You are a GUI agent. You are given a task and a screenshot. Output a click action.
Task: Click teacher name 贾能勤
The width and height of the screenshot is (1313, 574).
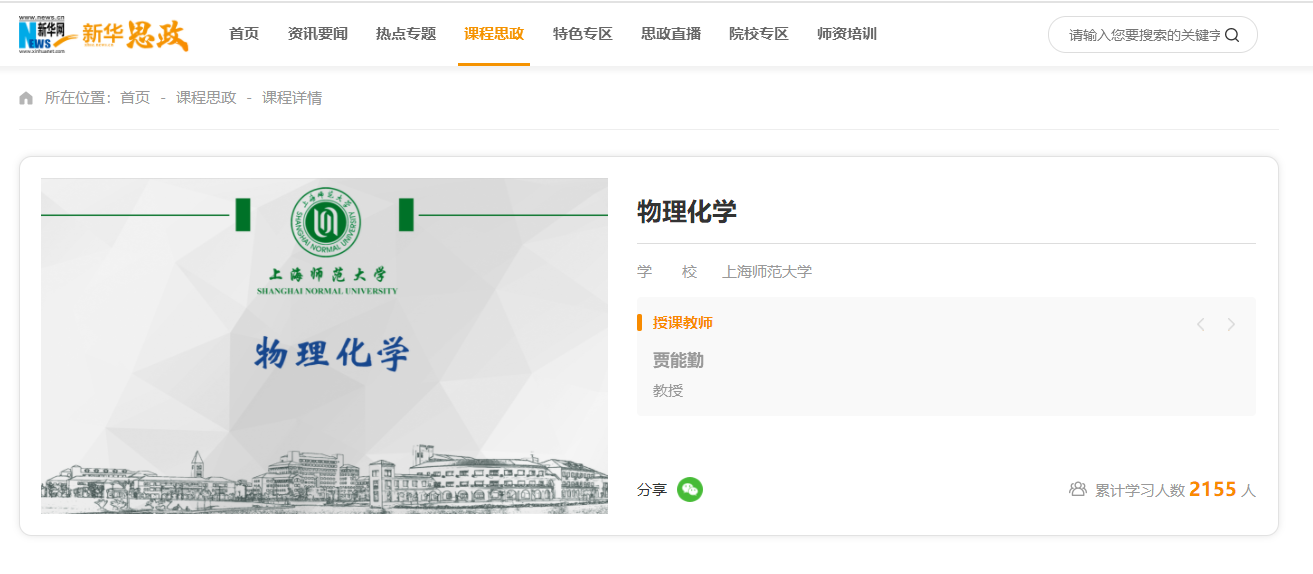pyautogui.click(x=679, y=361)
